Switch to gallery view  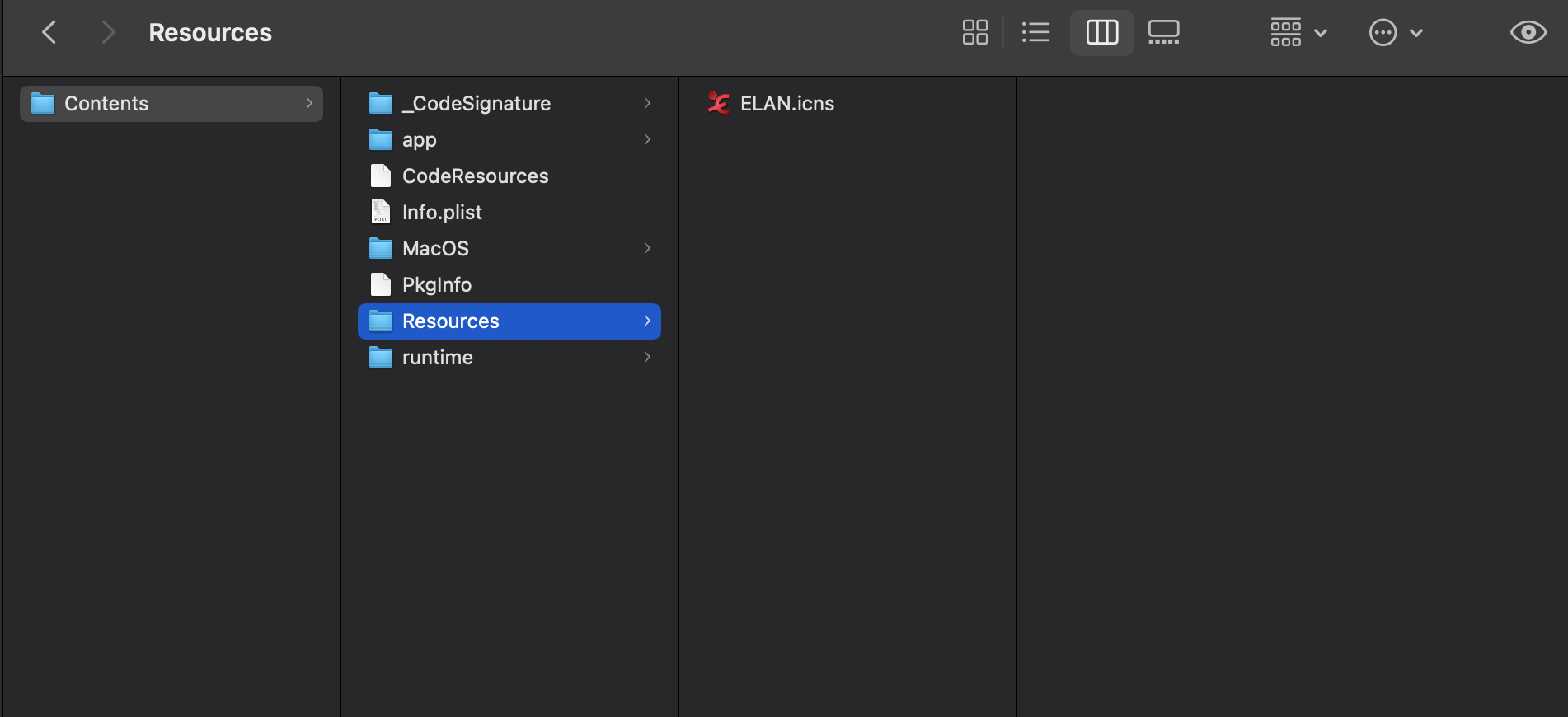1163,33
